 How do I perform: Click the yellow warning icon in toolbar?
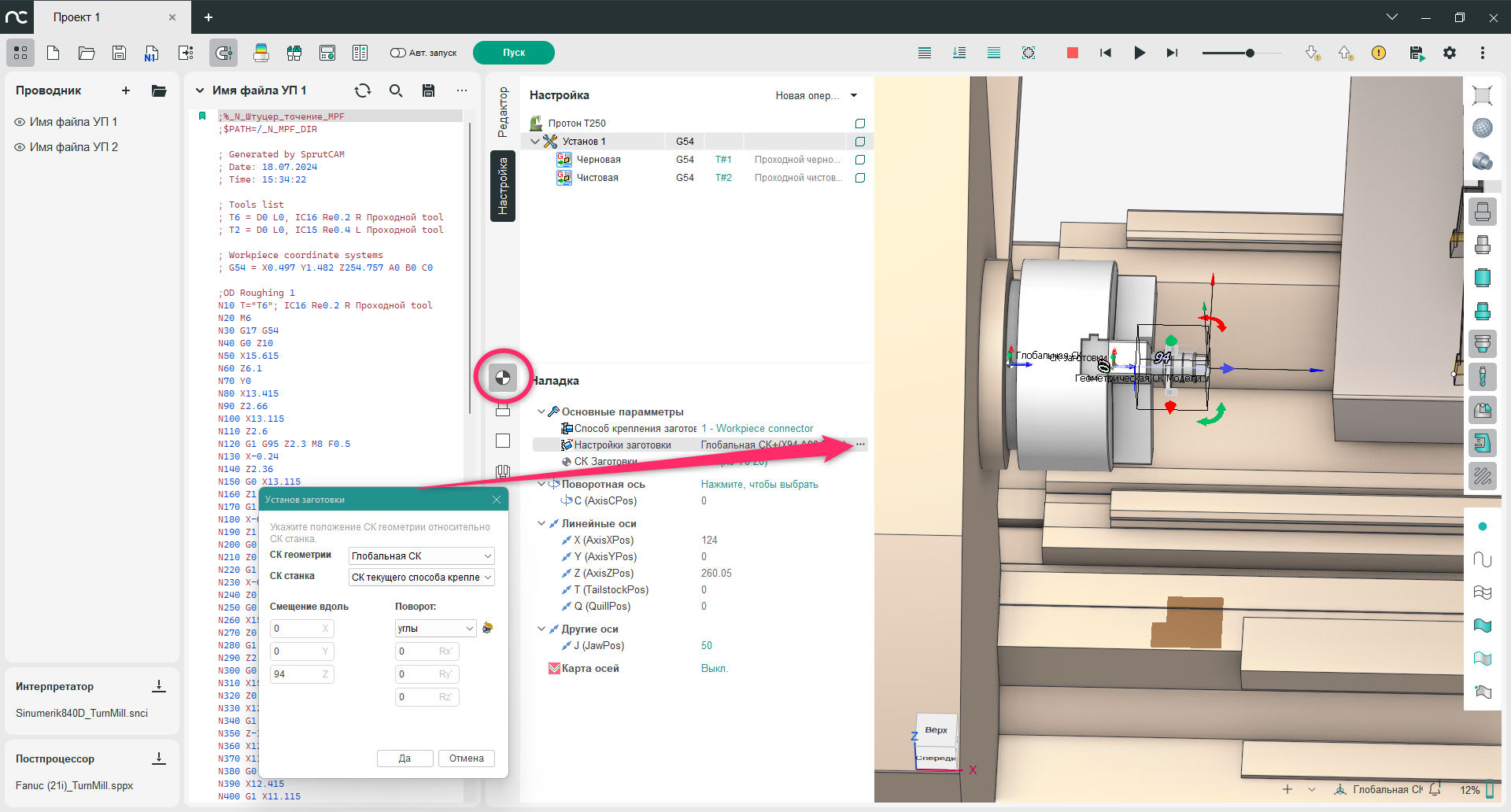point(1379,53)
